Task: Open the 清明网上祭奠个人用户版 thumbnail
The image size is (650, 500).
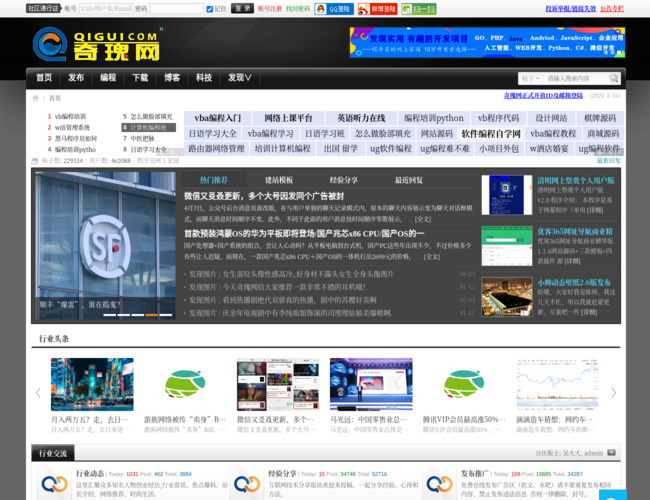Action: click(507, 195)
